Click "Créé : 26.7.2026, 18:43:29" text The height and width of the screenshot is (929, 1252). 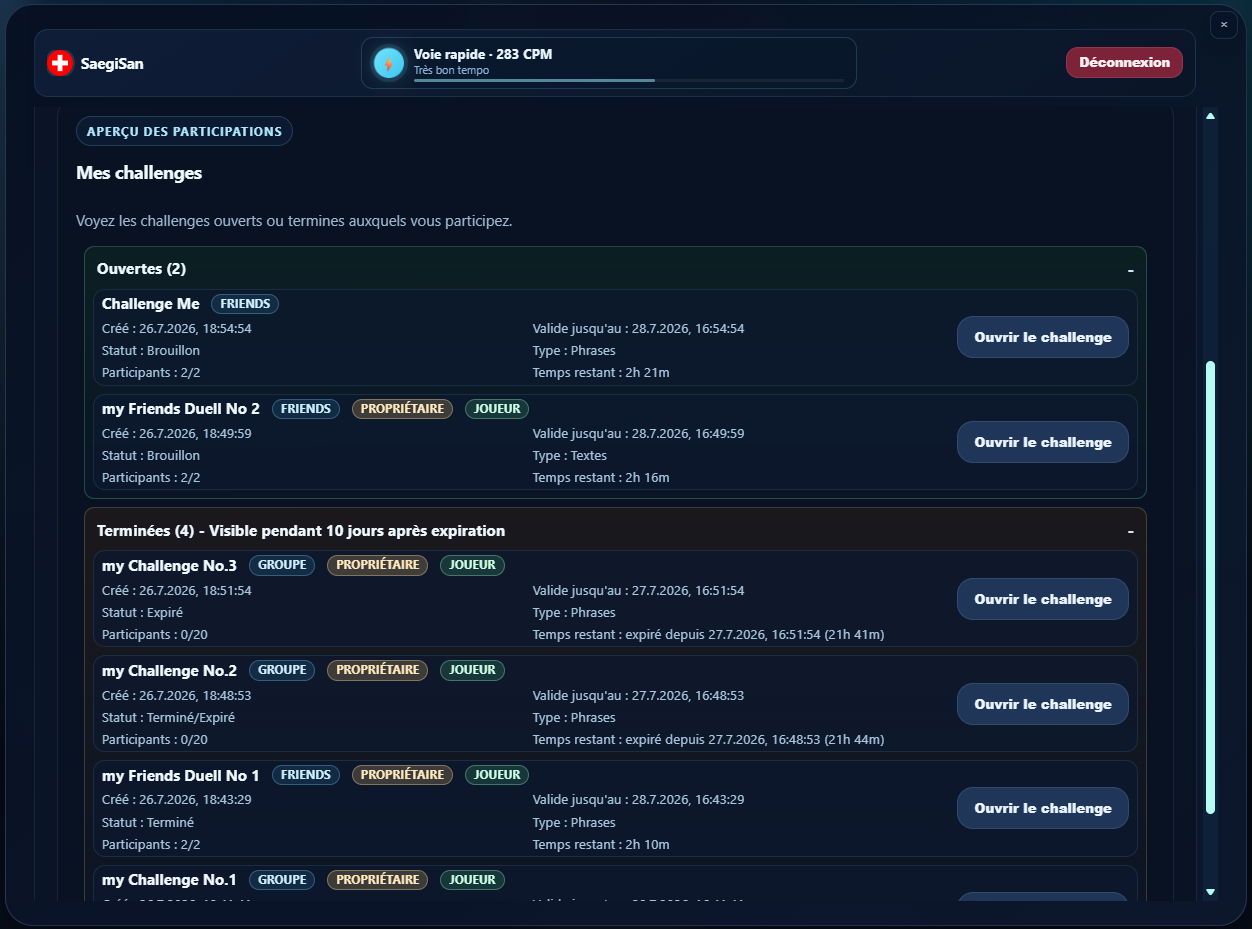[177, 800]
